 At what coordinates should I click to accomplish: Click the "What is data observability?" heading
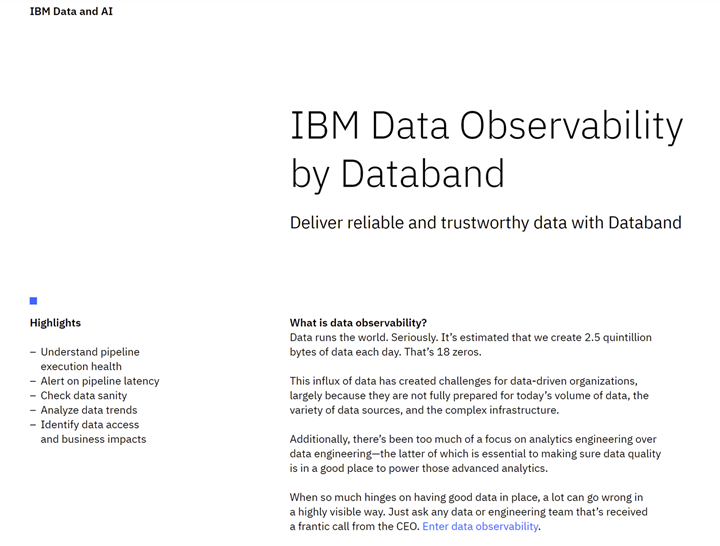pyautogui.click(x=358, y=323)
